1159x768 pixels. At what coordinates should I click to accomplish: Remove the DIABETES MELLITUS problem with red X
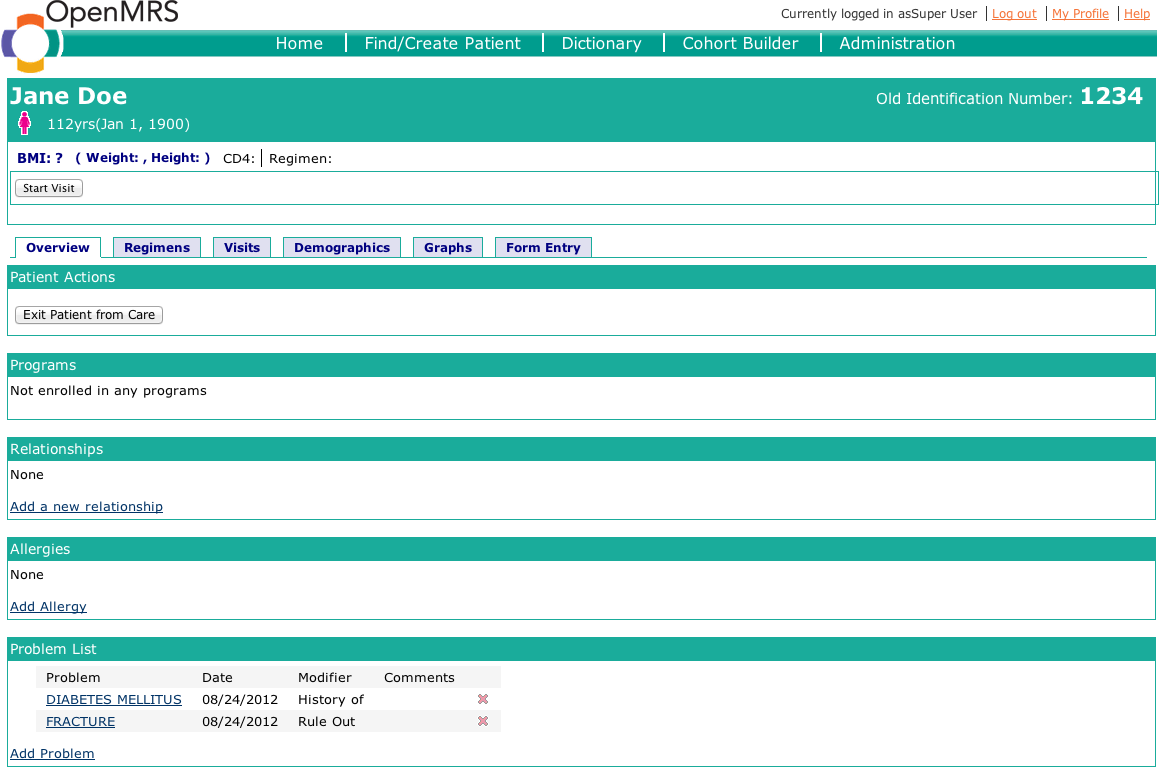pyautogui.click(x=483, y=700)
